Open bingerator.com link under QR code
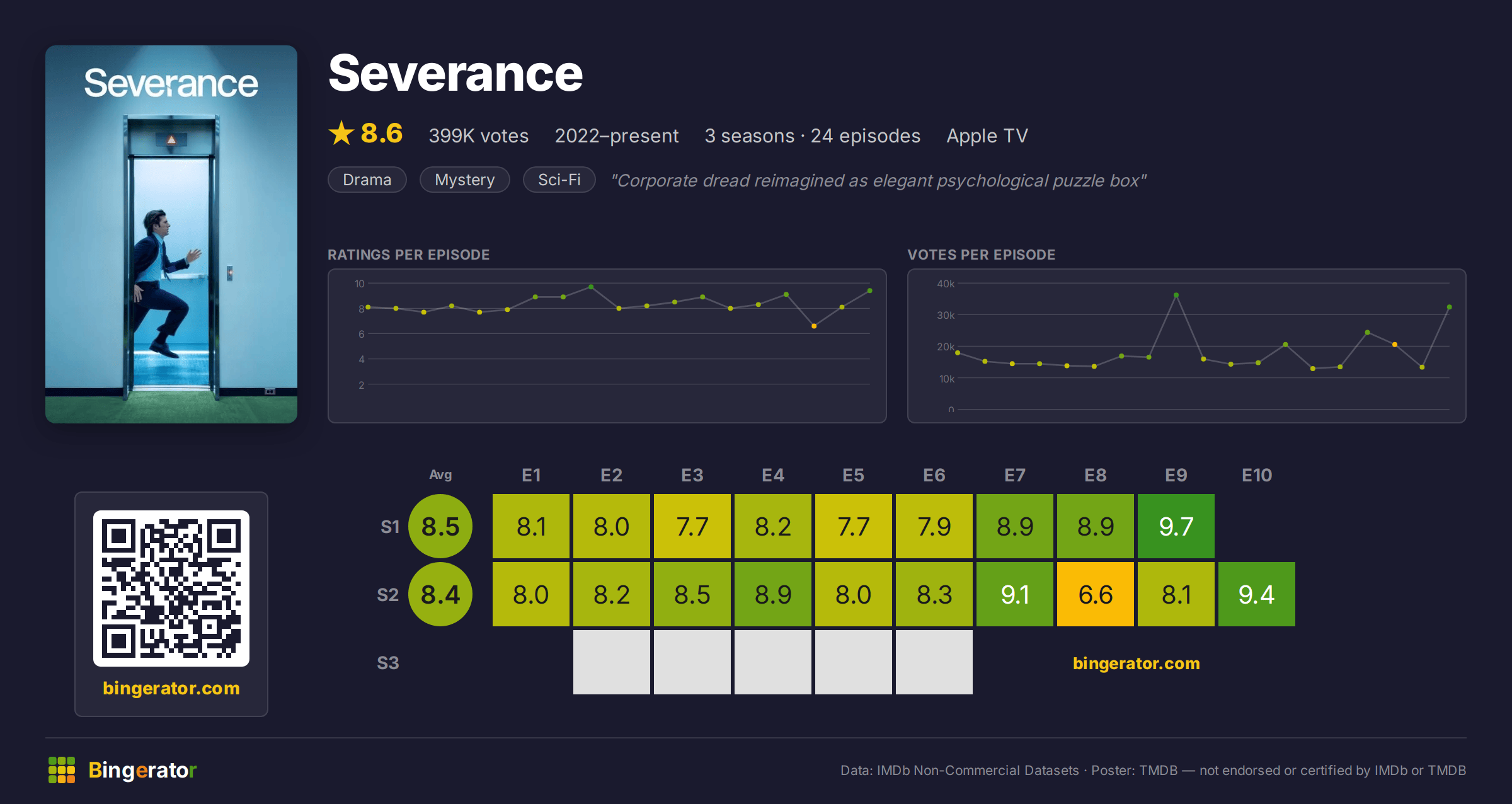 [x=171, y=688]
